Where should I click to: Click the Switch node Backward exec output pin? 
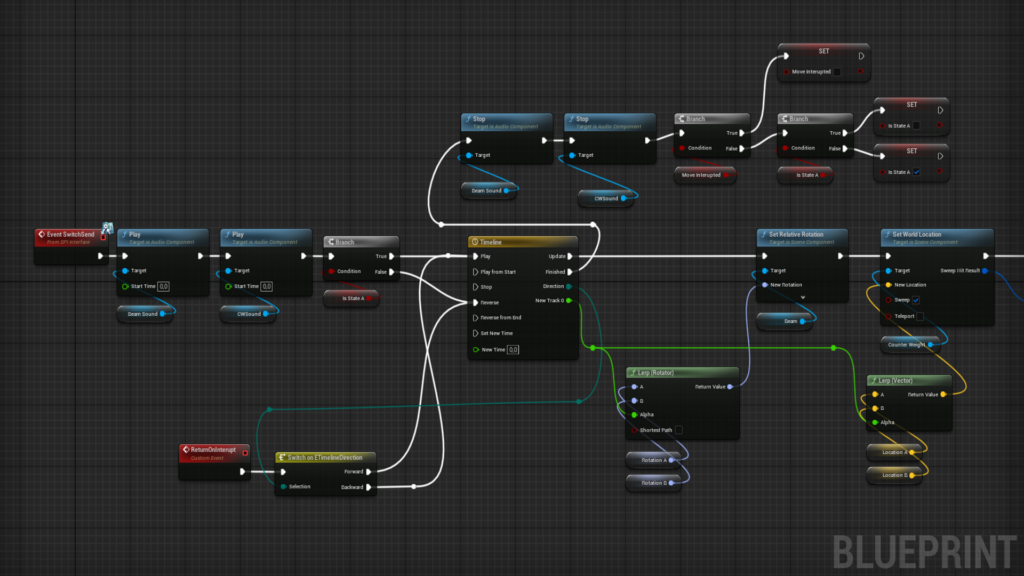click(369, 487)
